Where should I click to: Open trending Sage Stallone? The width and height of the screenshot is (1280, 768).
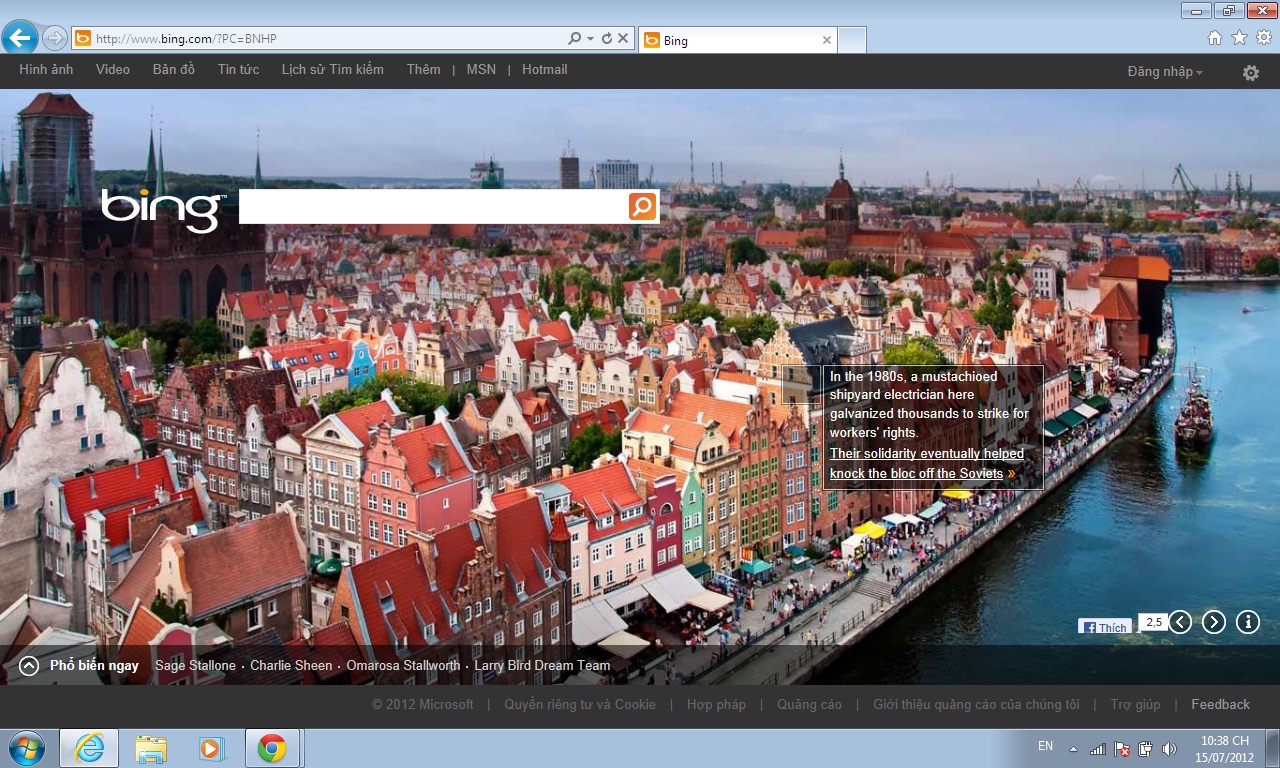pyautogui.click(x=195, y=666)
